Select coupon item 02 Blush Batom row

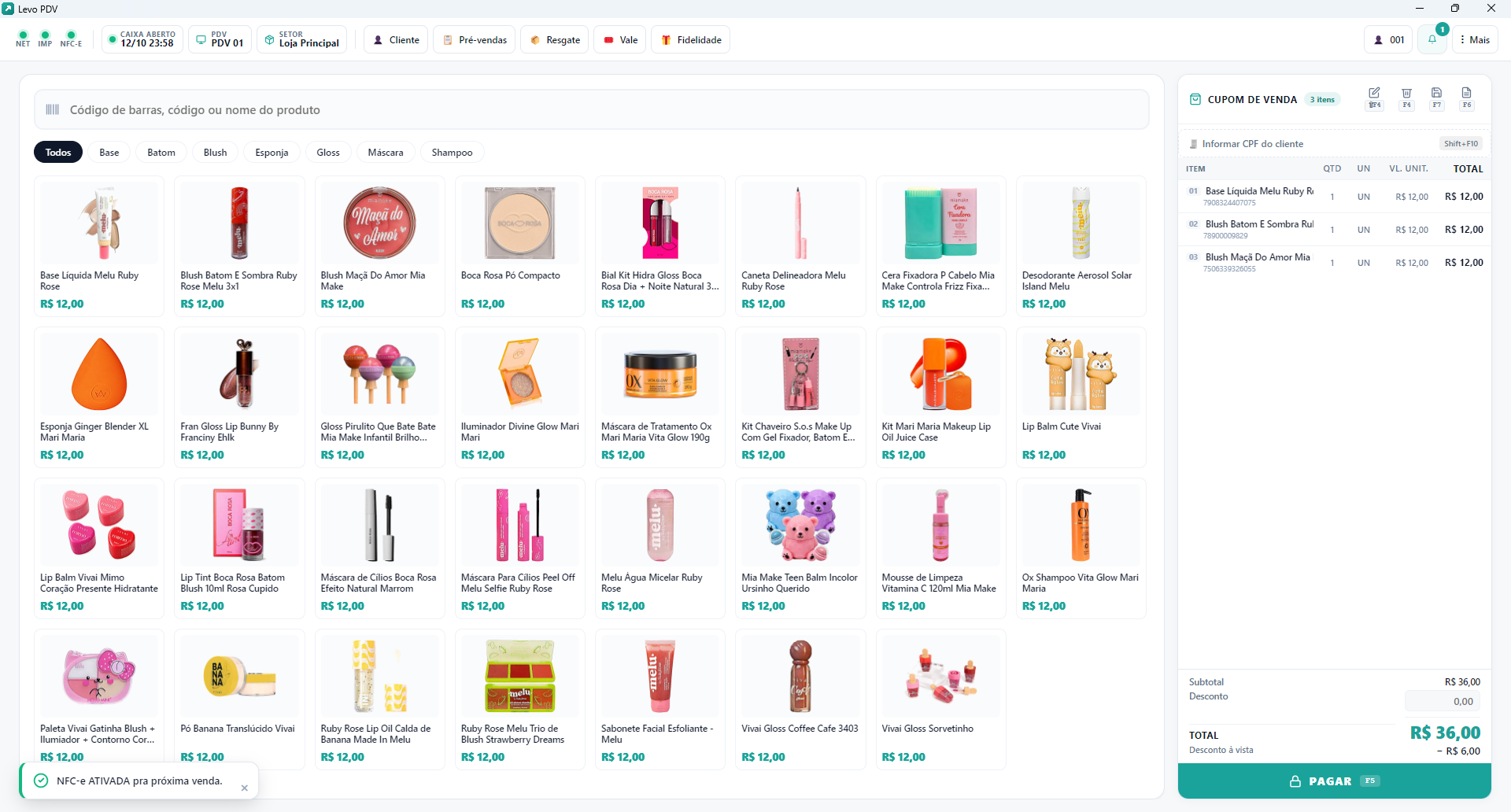pyautogui.click(x=1334, y=229)
